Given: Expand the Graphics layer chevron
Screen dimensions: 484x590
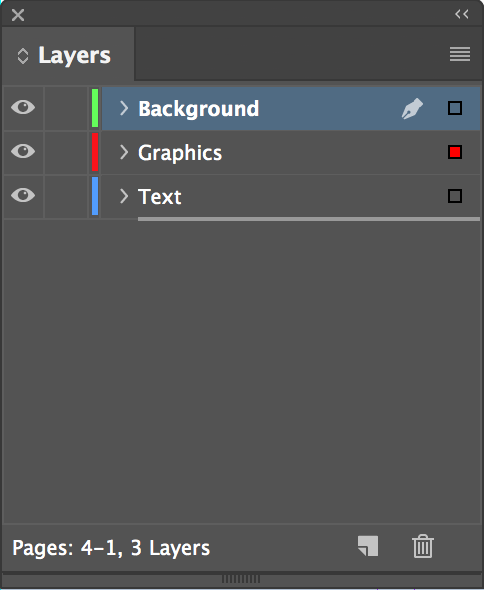Looking at the screenshot, I should 124,152.
